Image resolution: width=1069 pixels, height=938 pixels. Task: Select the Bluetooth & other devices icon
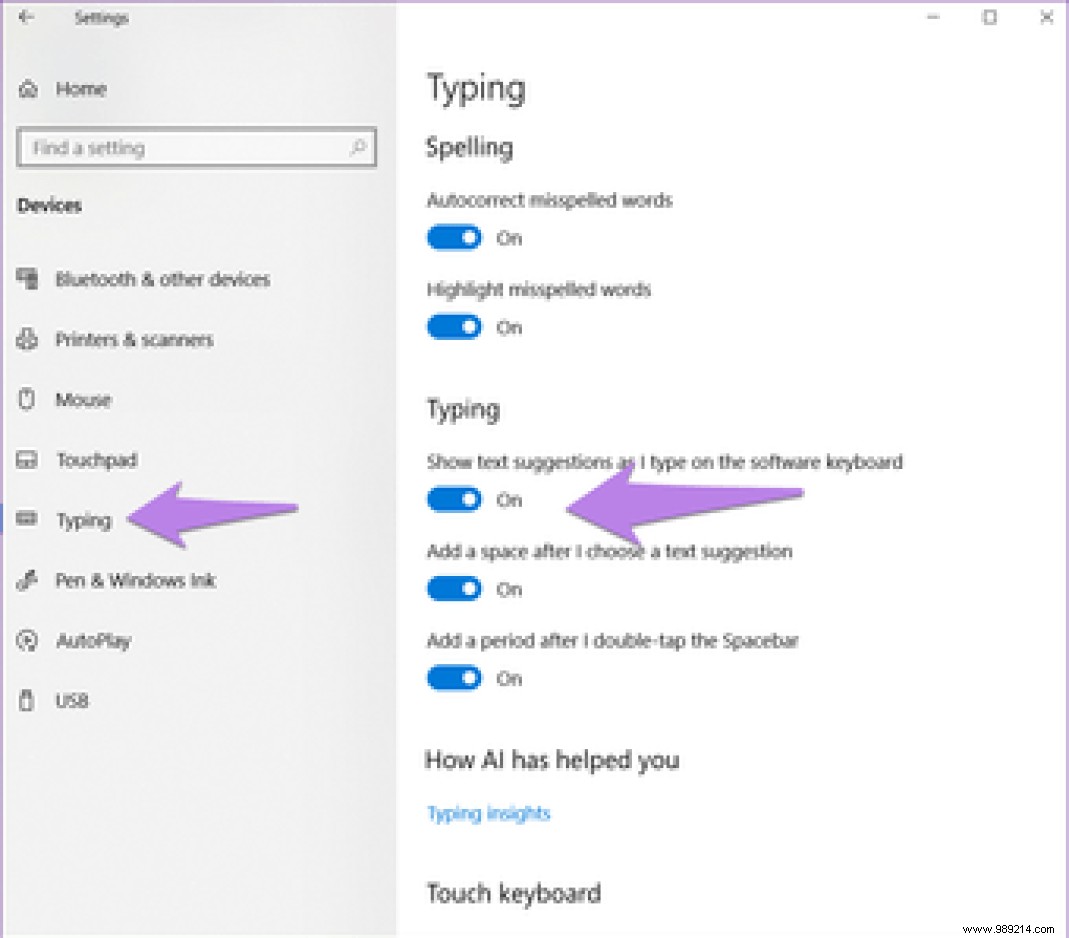26,279
